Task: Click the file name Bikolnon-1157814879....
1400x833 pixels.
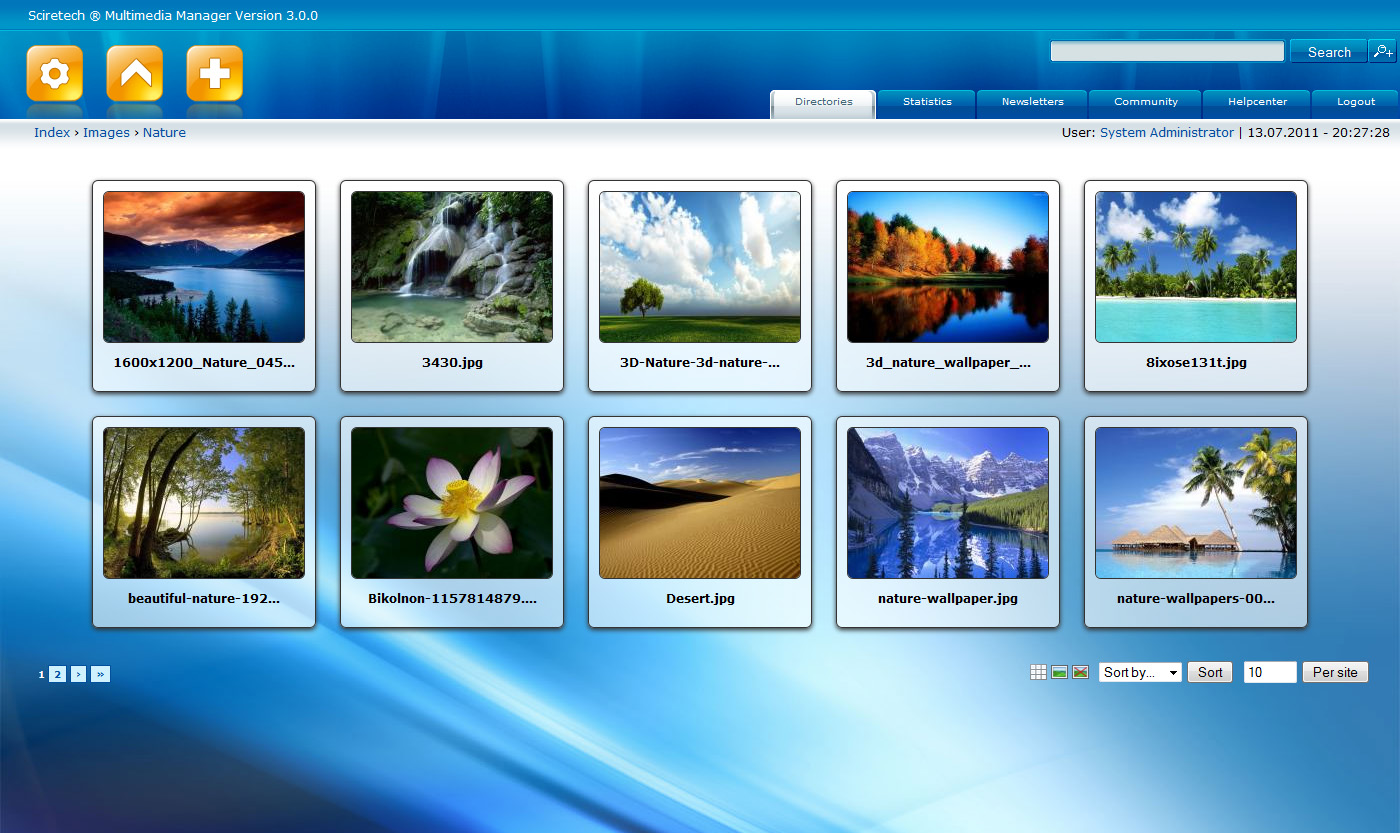Action: coord(452,599)
